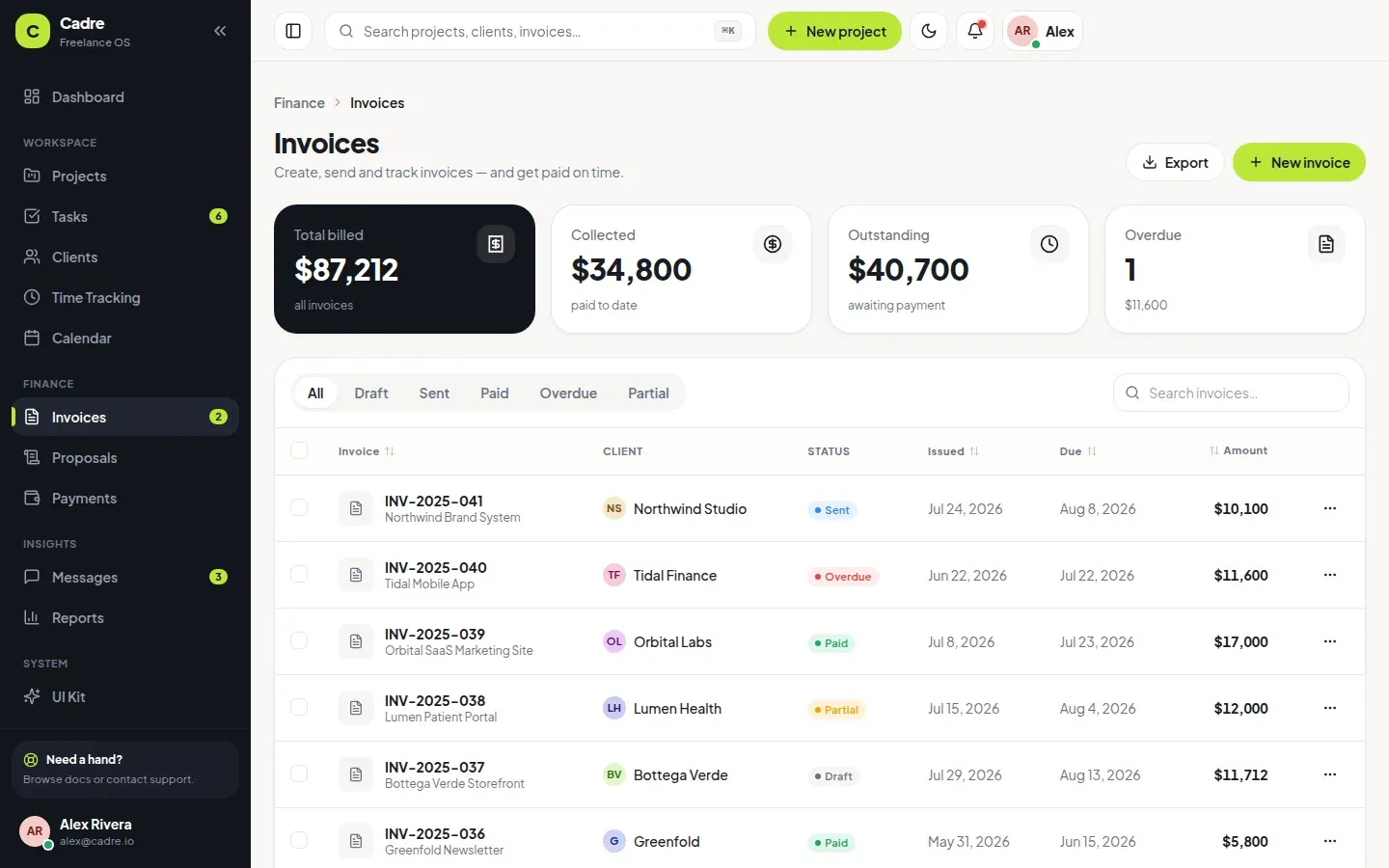Open the Alex account menu in the top bar
Screen dimensions: 1389x868
tap(1043, 31)
